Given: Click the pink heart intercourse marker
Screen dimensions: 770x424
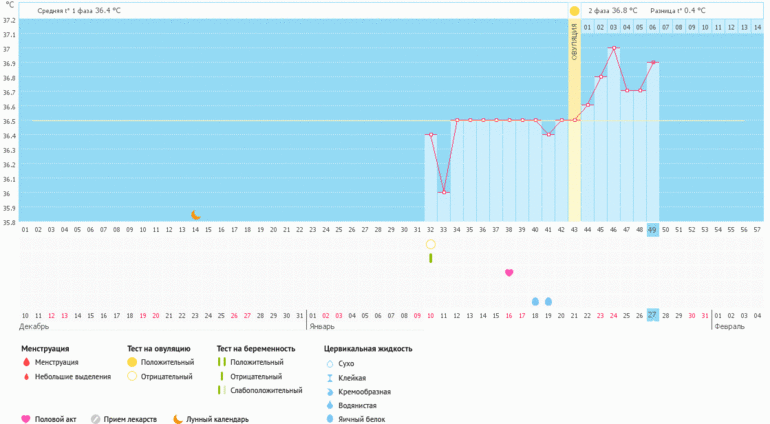Looking at the screenshot, I should point(509,272).
